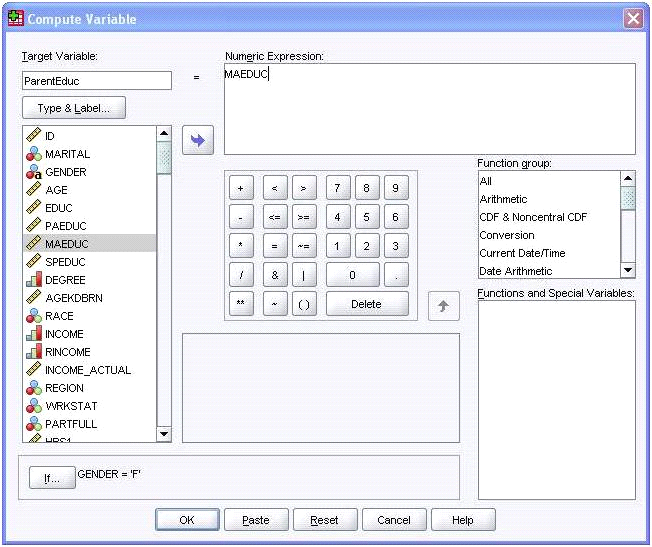Click digit 5 on the keypad
This screenshot has height=547, width=652.
coord(367,217)
